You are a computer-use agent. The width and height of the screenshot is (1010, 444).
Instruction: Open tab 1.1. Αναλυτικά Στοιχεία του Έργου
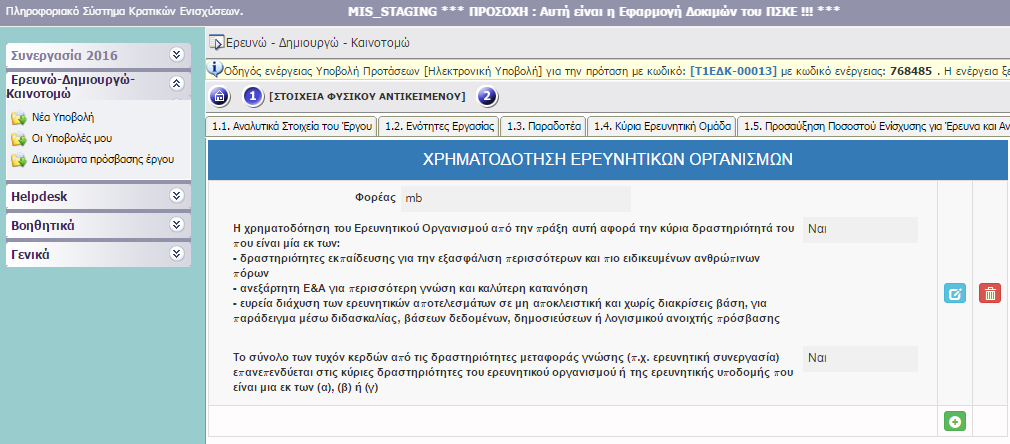coord(292,126)
